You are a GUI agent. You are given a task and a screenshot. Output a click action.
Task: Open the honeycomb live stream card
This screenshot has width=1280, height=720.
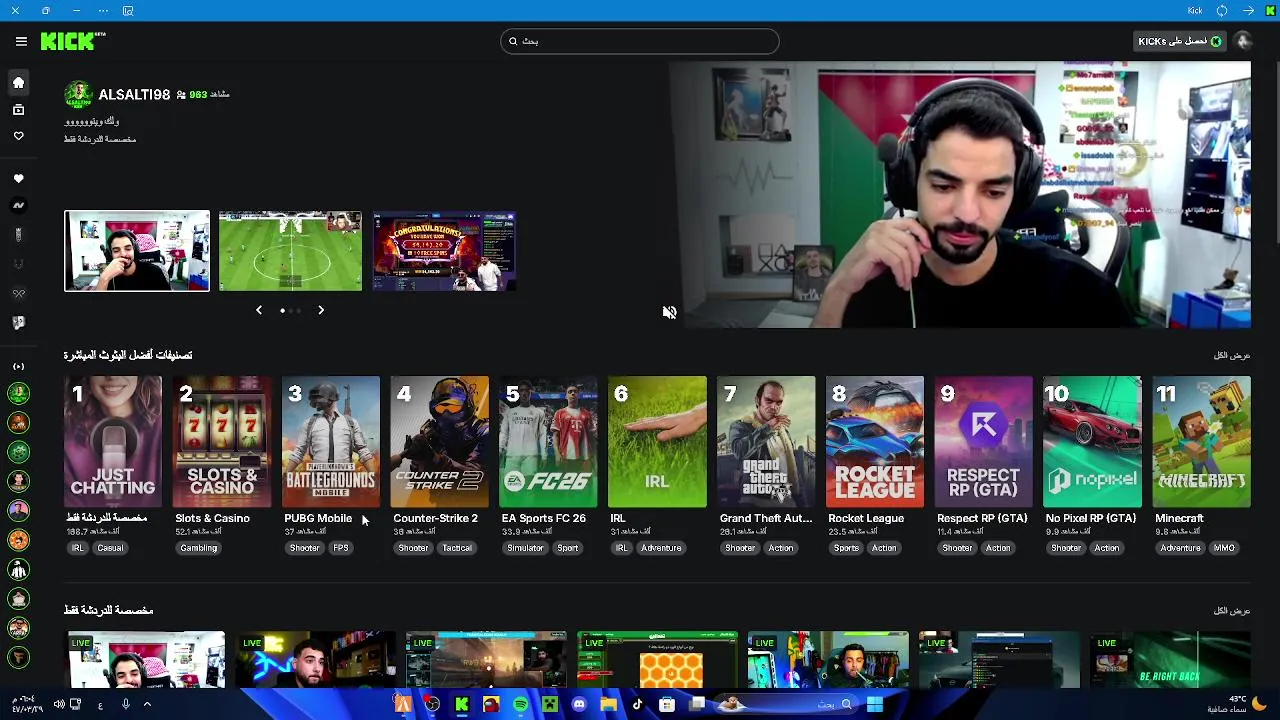(x=657, y=660)
